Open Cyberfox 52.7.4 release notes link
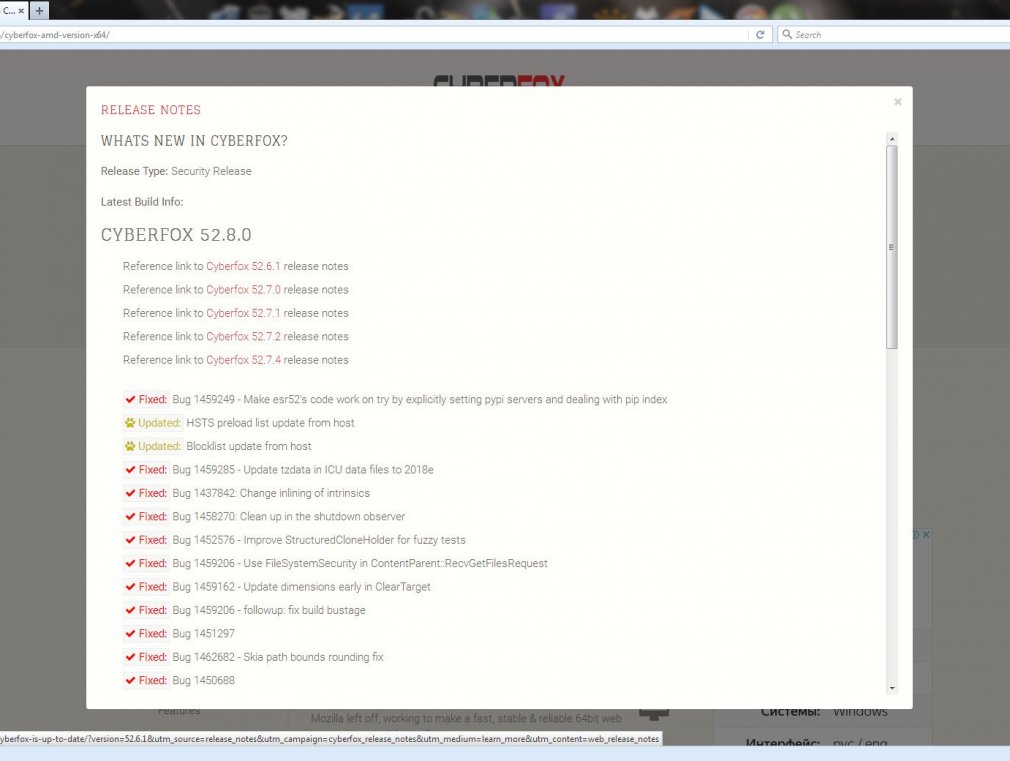1010x761 pixels. coord(243,360)
